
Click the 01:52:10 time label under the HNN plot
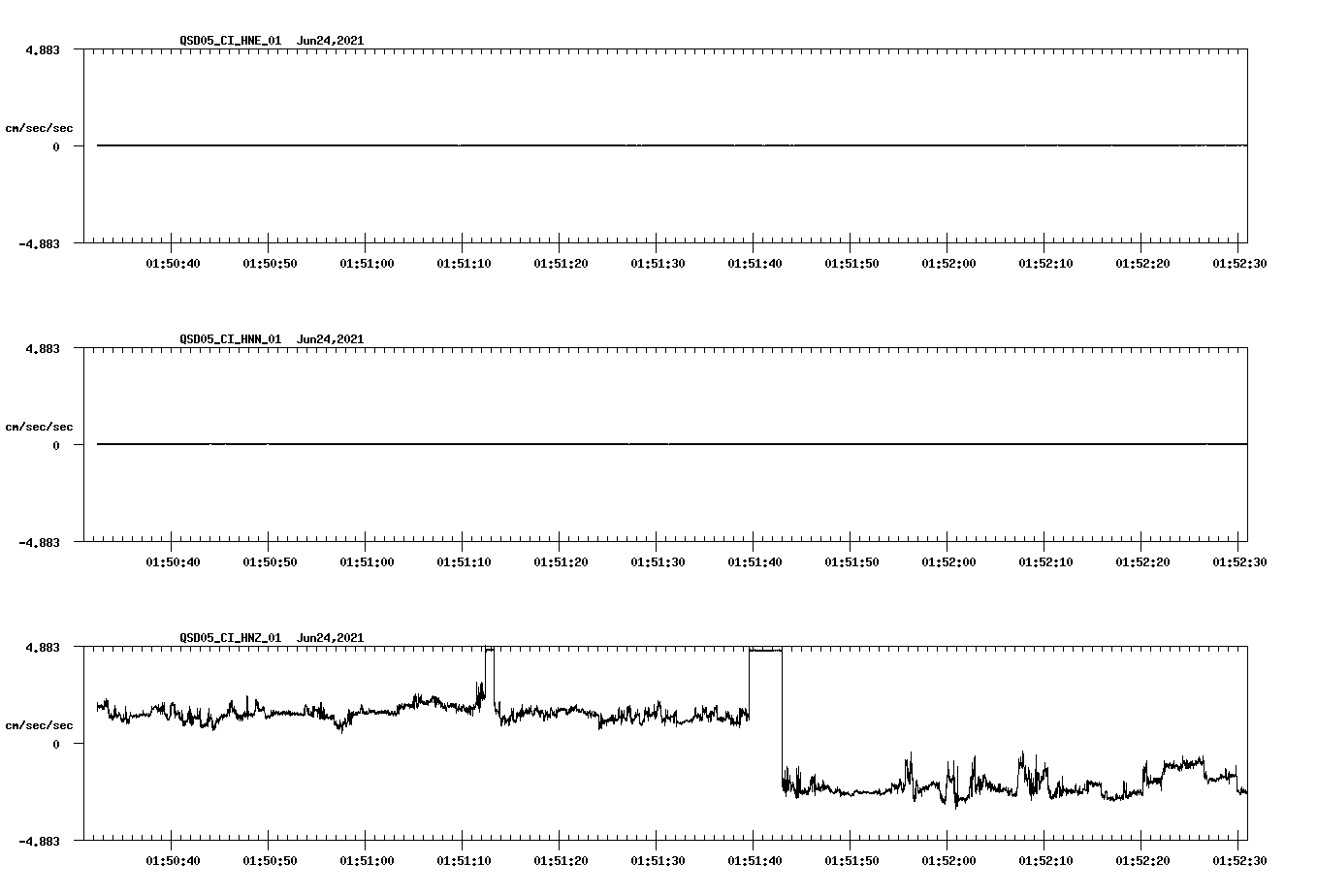(1045, 561)
